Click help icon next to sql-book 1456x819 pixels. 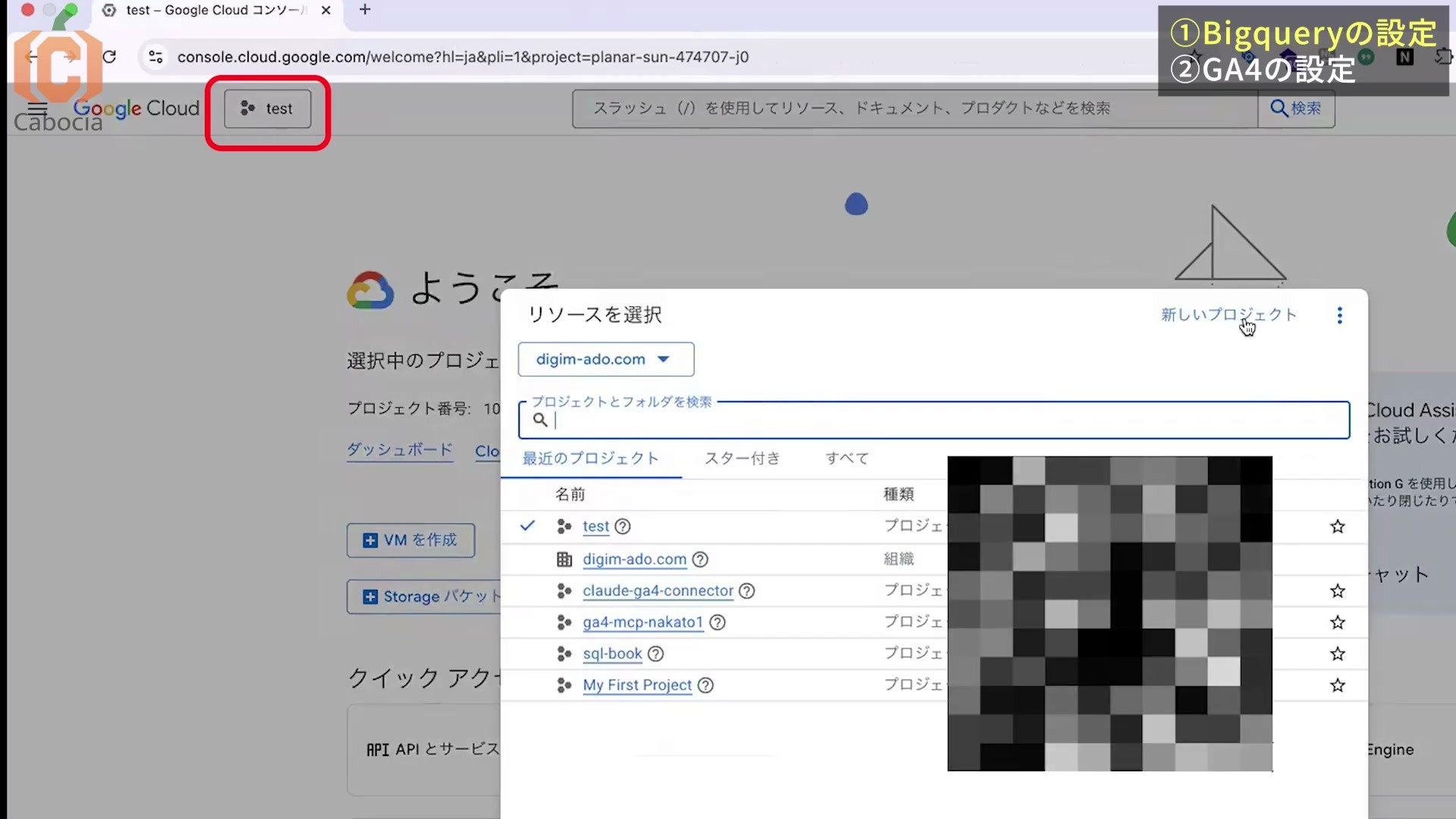pos(656,654)
